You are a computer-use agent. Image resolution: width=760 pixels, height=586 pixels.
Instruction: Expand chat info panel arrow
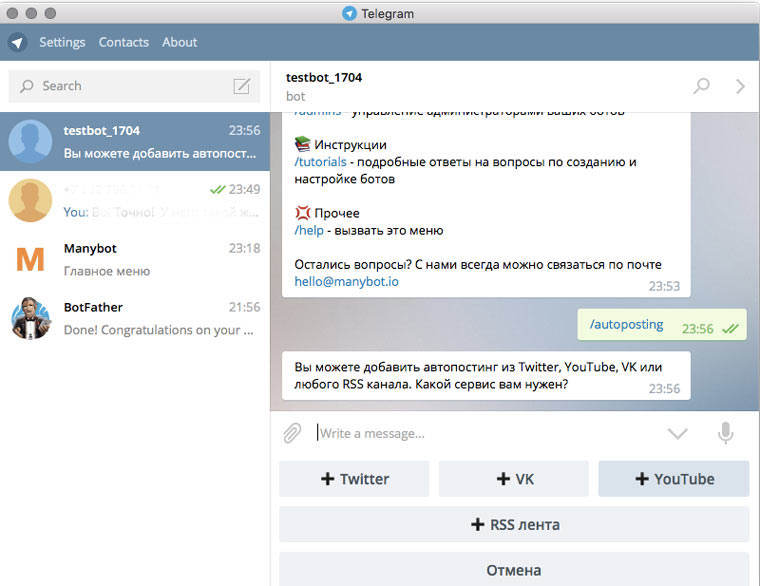click(x=740, y=86)
